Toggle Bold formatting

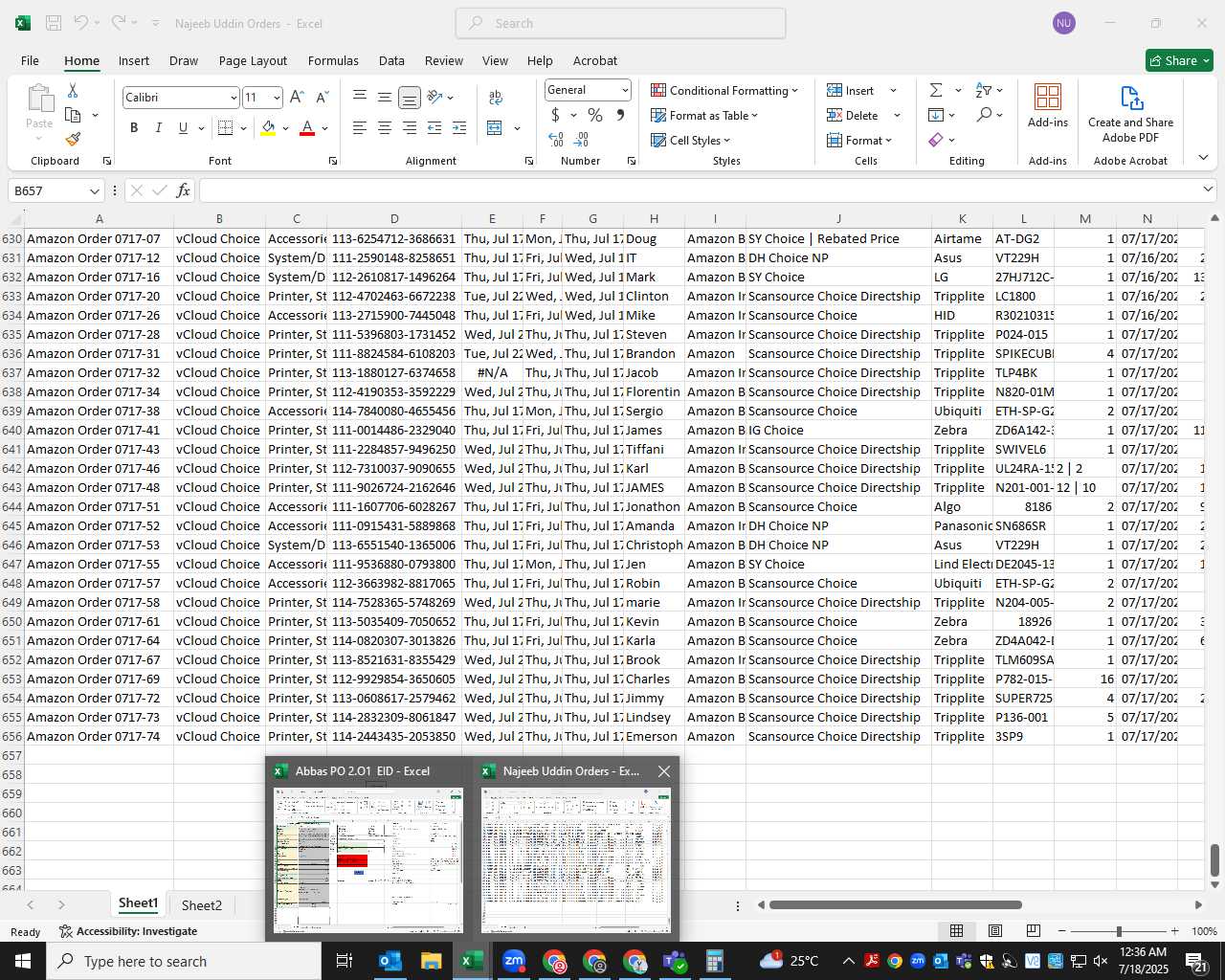pyautogui.click(x=134, y=127)
